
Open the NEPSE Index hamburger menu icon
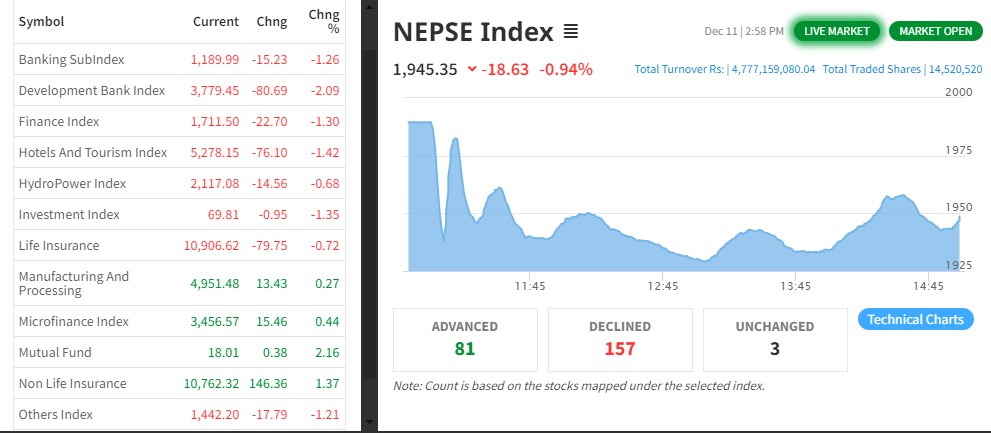(x=571, y=32)
